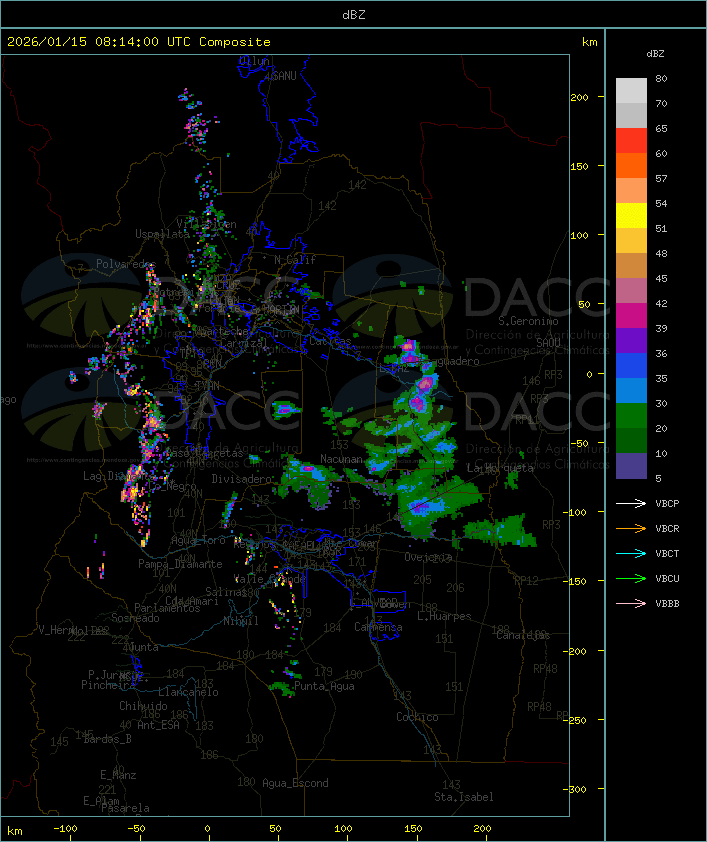Click the Bardas_B place label

[107, 739]
